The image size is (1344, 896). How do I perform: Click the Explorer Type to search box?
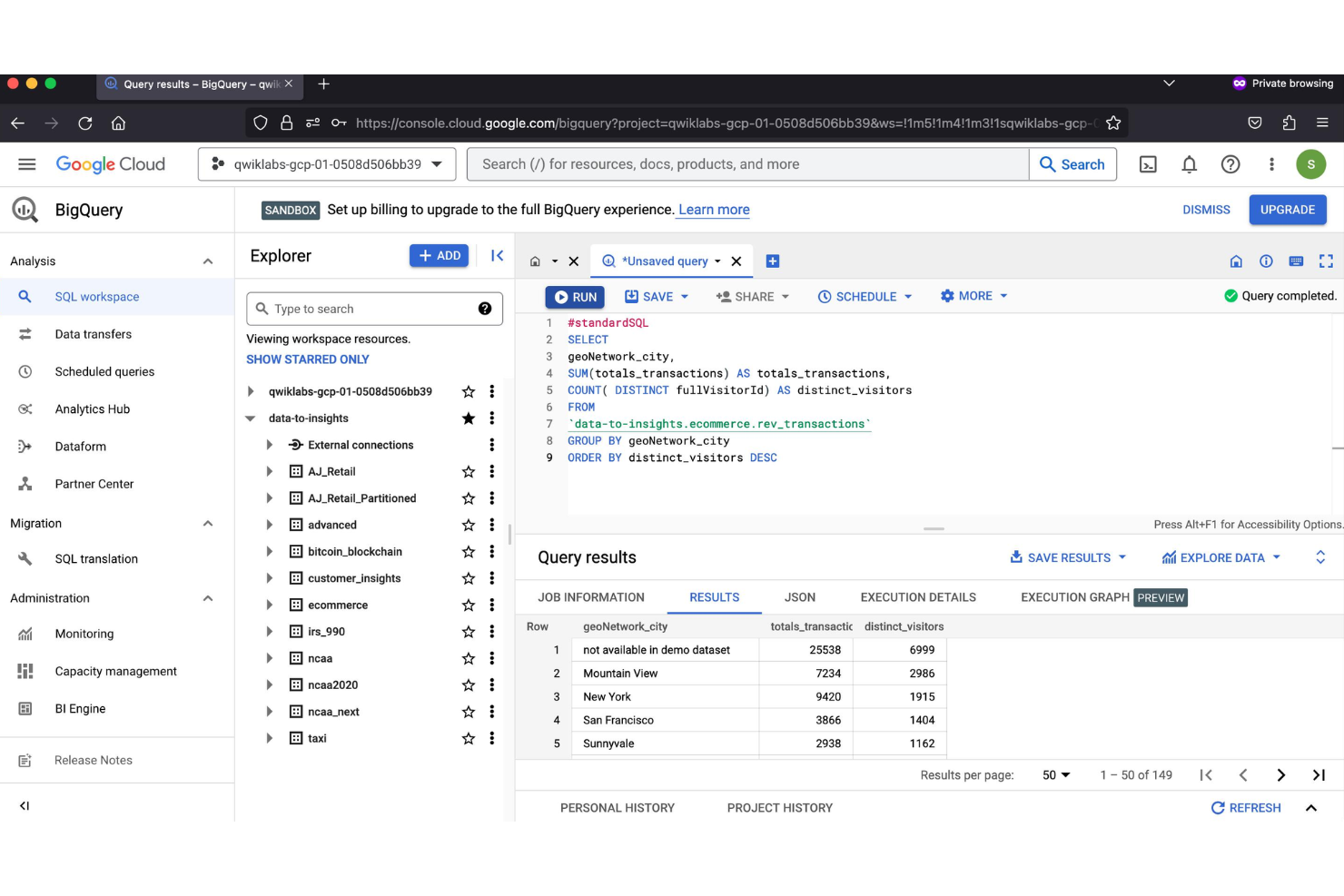click(374, 309)
